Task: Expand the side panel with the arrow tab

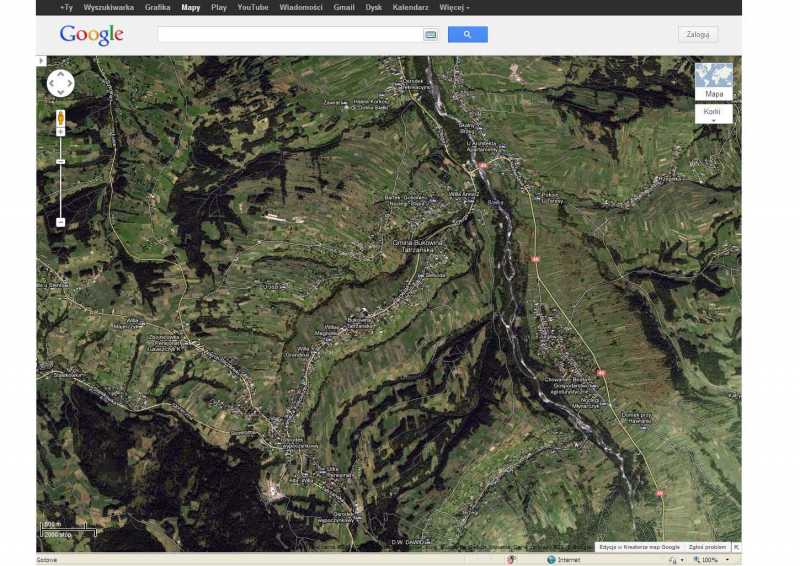Action: [x=41, y=61]
